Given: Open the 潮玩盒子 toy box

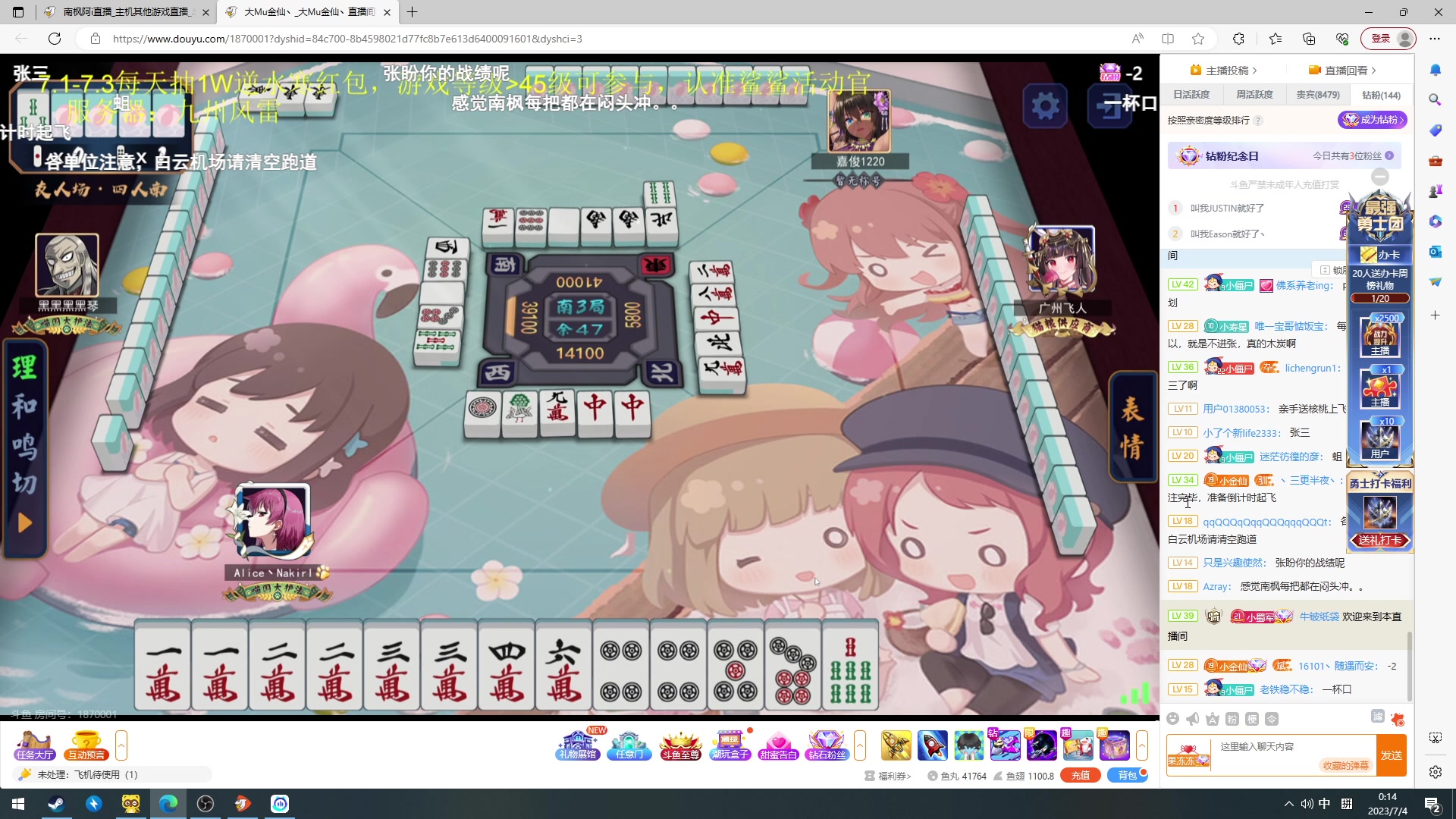Looking at the screenshot, I should pos(730,745).
